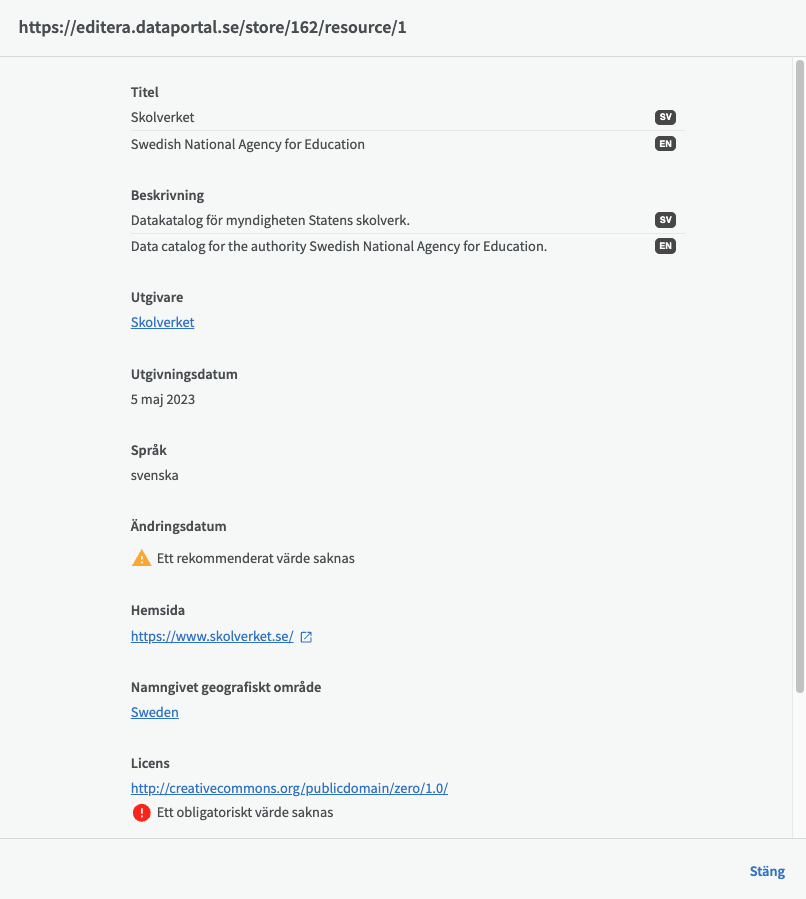Click the red error icon under Licens

[142, 812]
